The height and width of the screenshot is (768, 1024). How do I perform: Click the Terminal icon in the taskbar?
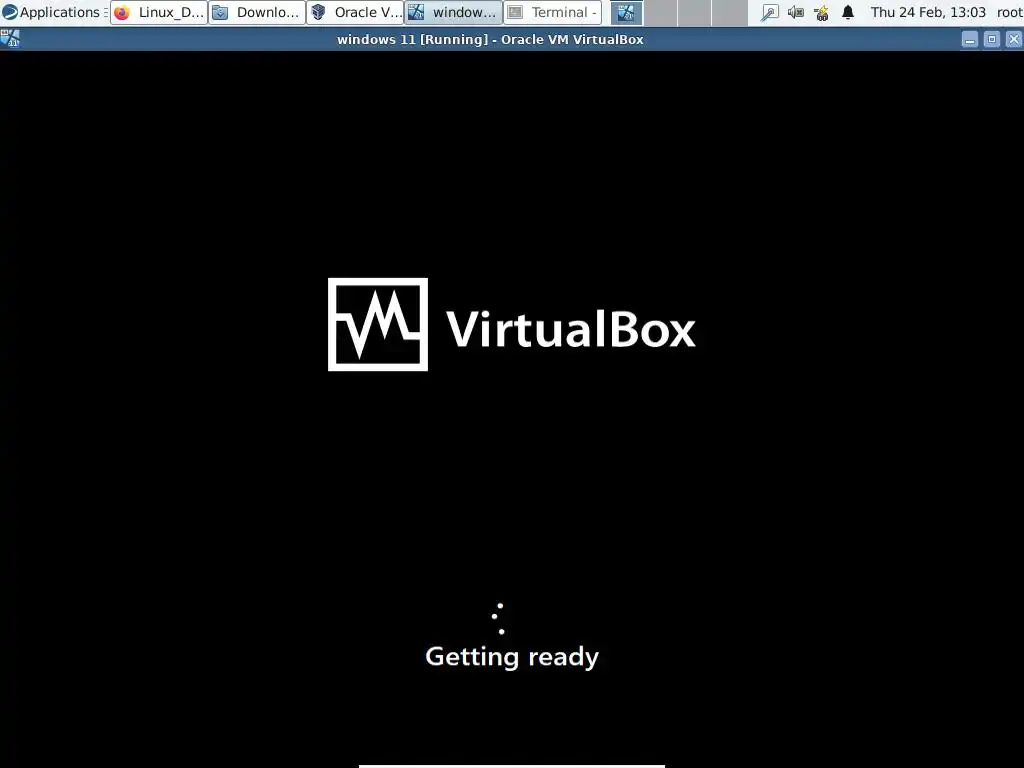click(515, 12)
